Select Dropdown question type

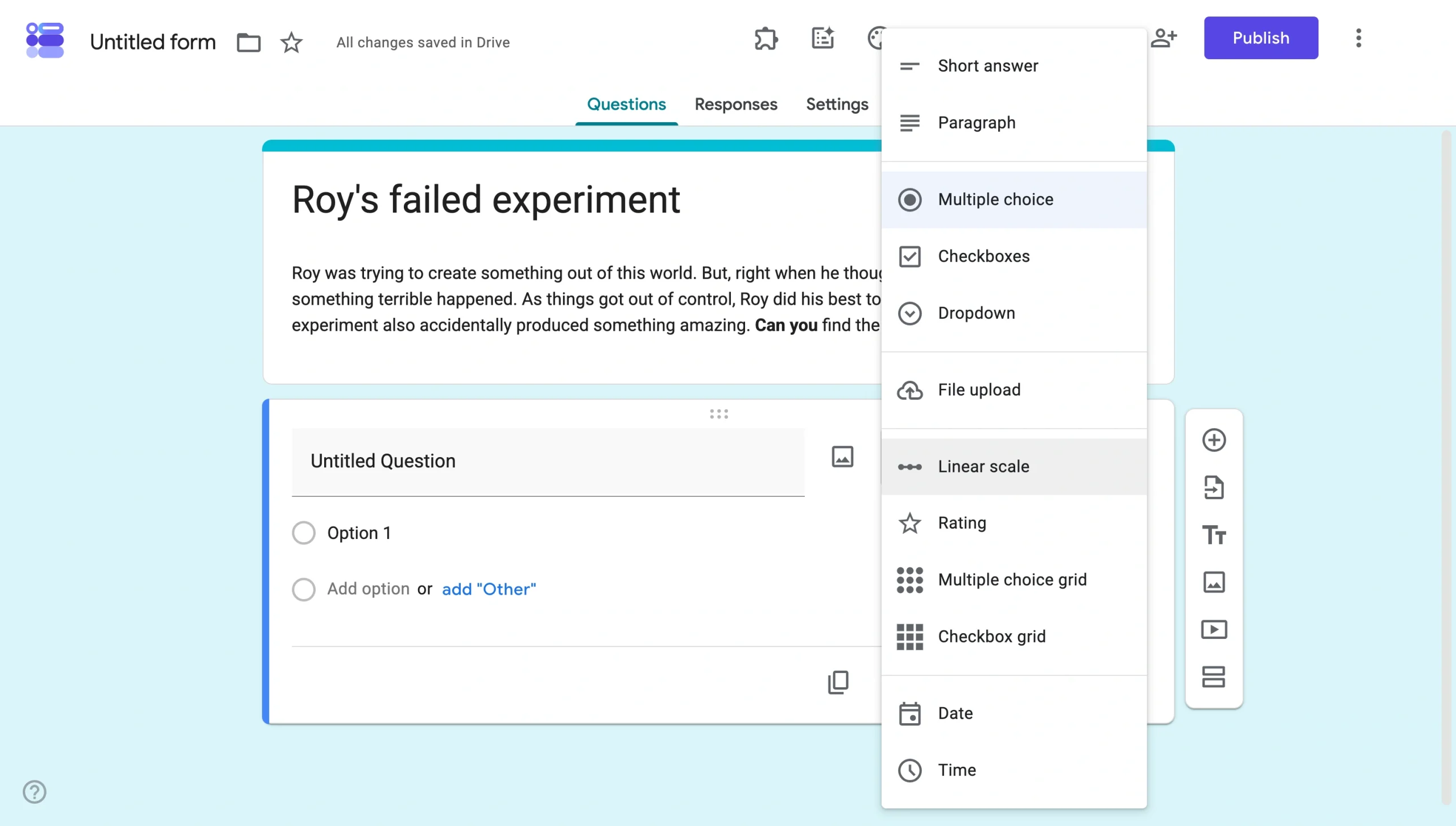tap(1014, 313)
